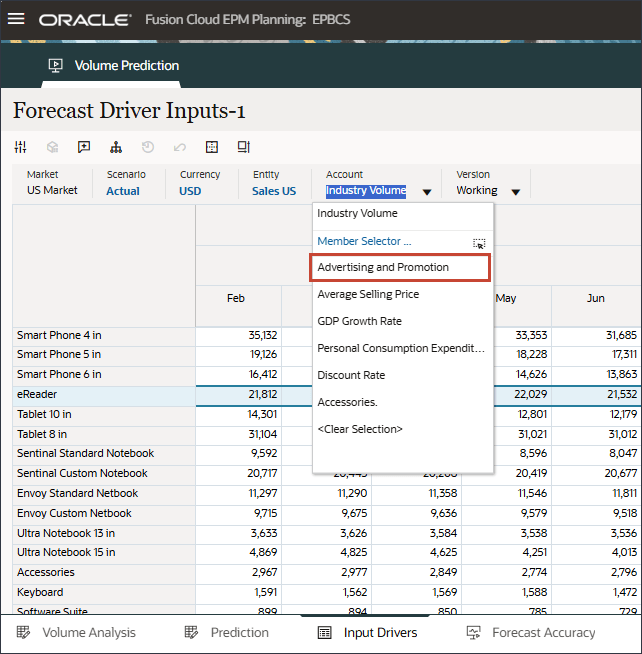Click Keyboard Jun cell 1,472
The height and width of the screenshot is (654, 642).
coord(596,592)
